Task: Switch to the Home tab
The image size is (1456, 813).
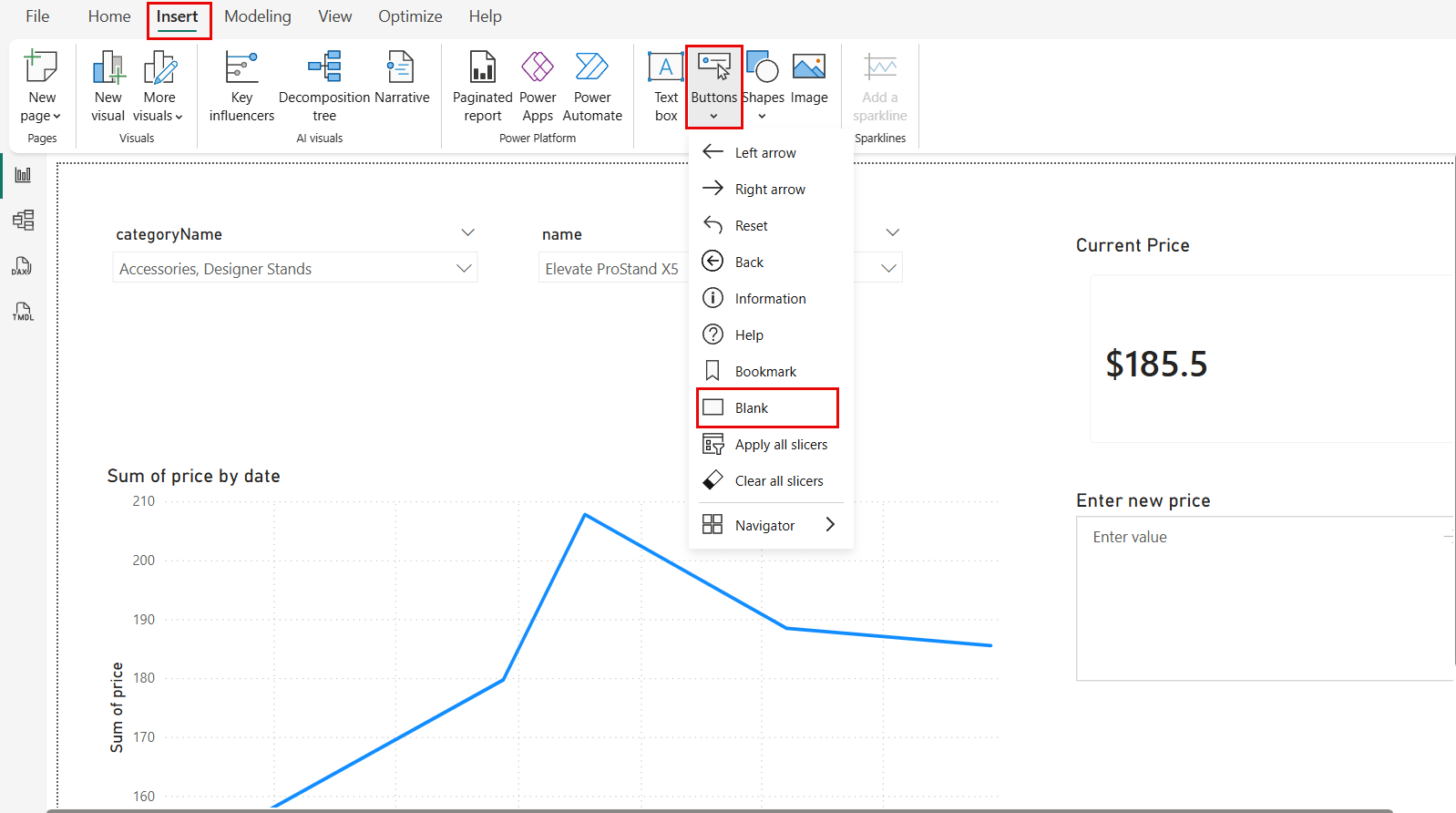Action: 109,16
